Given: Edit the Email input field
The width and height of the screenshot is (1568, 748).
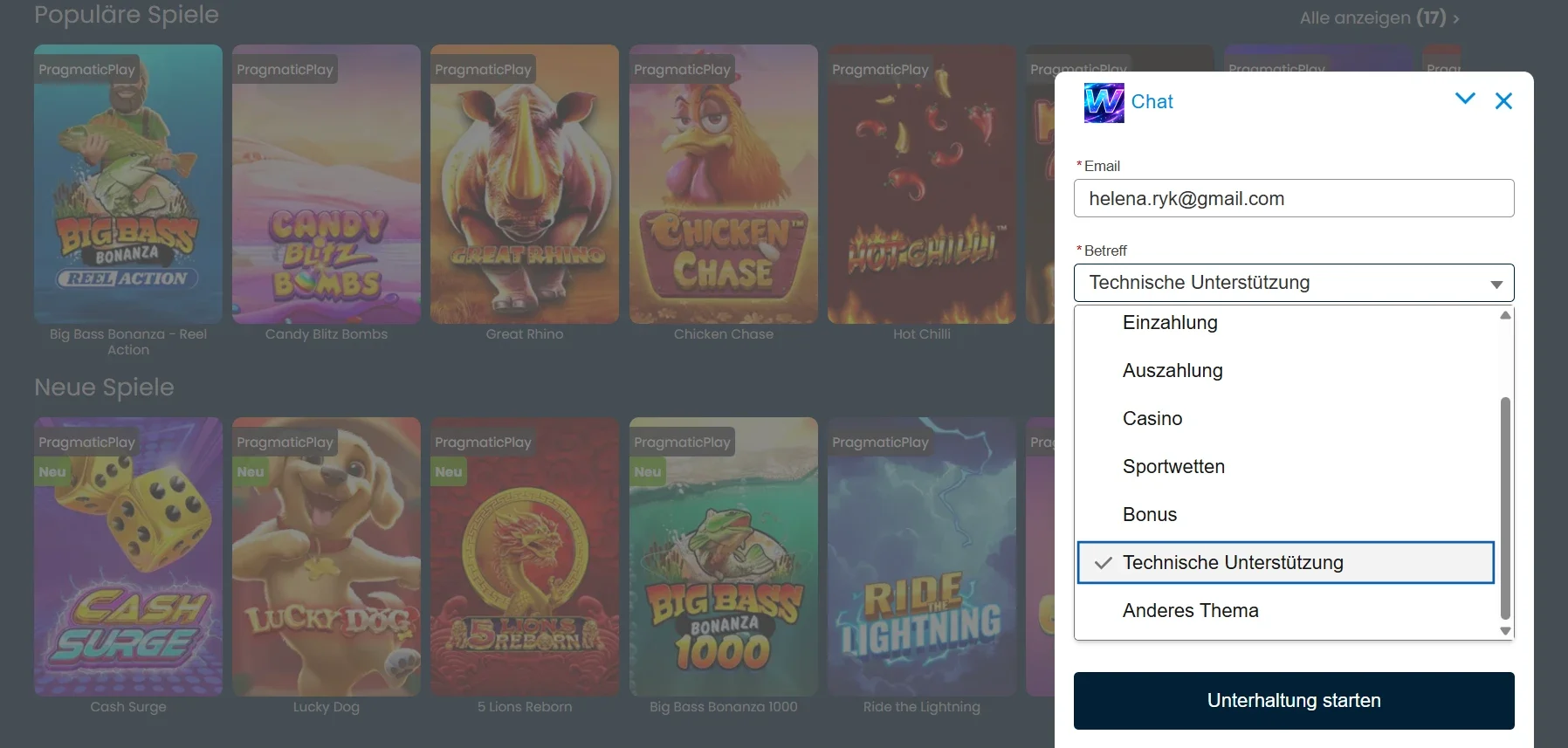Looking at the screenshot, I should (1294, 198).
